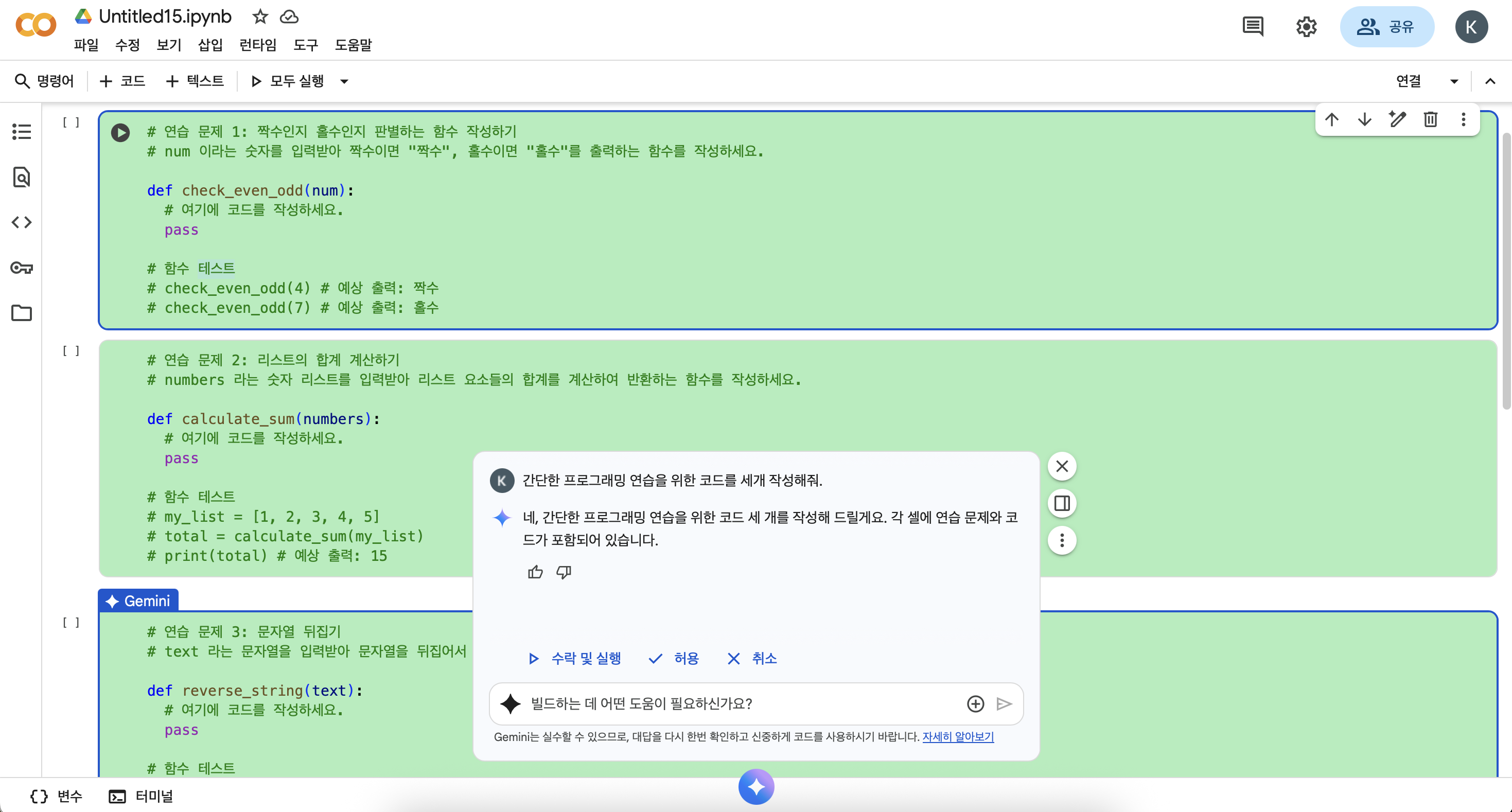The height and width of the screenshot is (812, 1512).
Task: Close the Gemini chat popup
Action: click(x=1062, y=466)
